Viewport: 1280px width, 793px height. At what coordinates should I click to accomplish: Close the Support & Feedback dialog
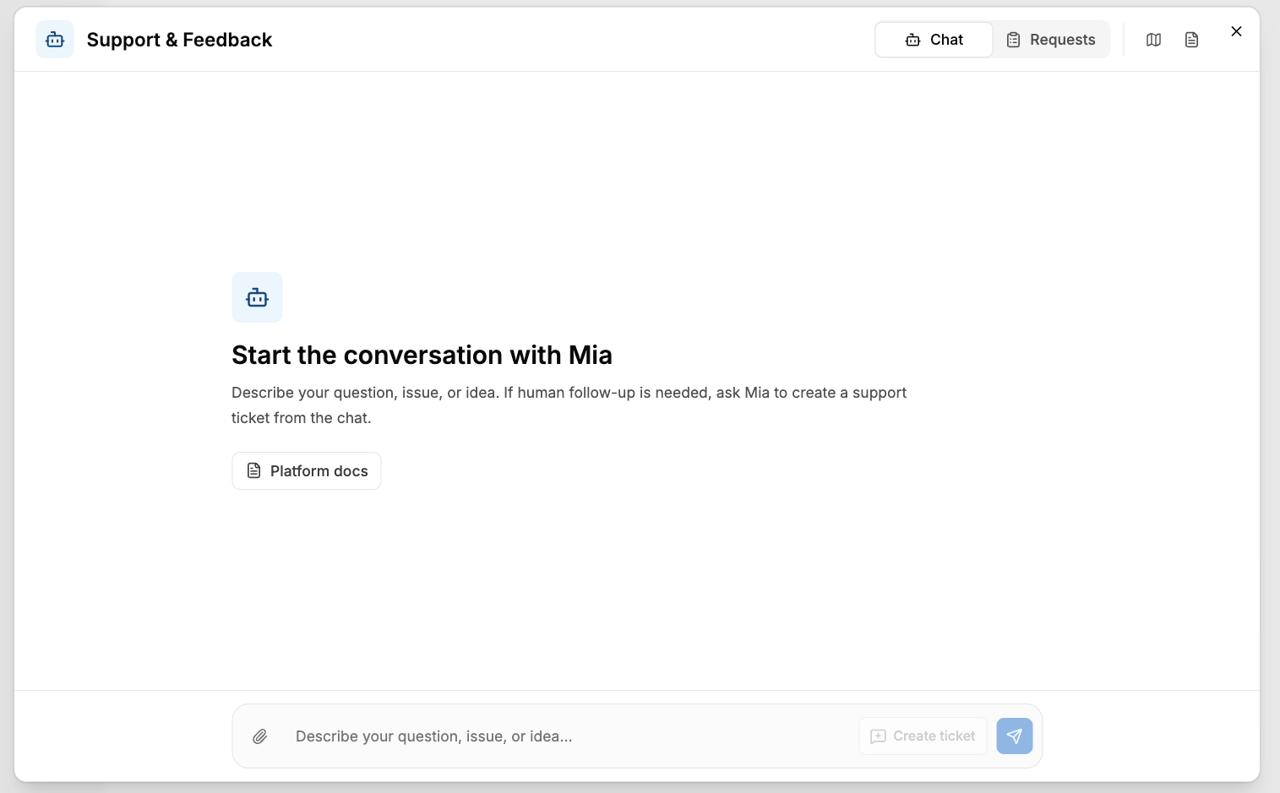point(1236,31)
